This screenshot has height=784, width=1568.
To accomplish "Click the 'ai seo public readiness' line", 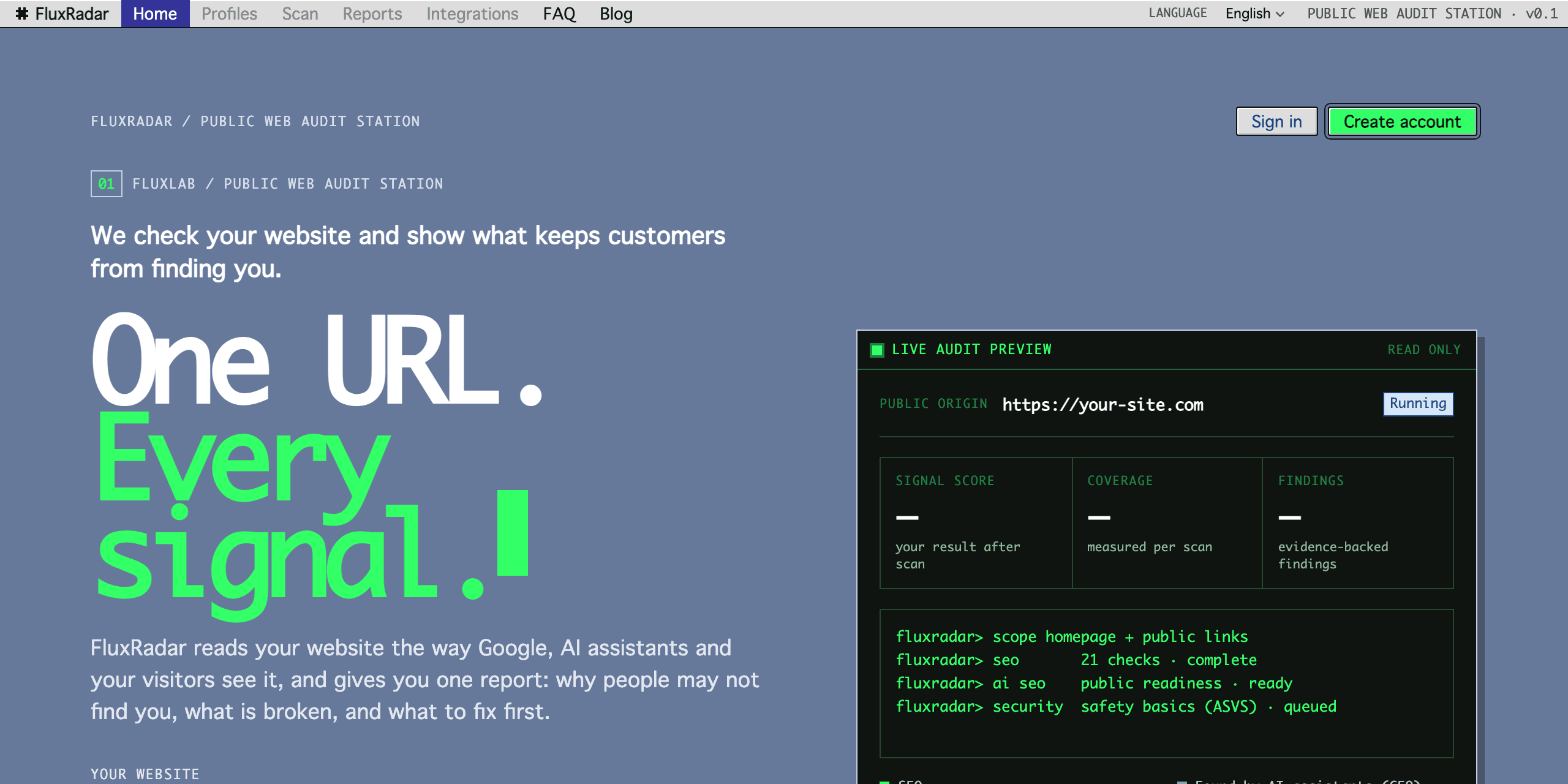I will coord(1094,684).
